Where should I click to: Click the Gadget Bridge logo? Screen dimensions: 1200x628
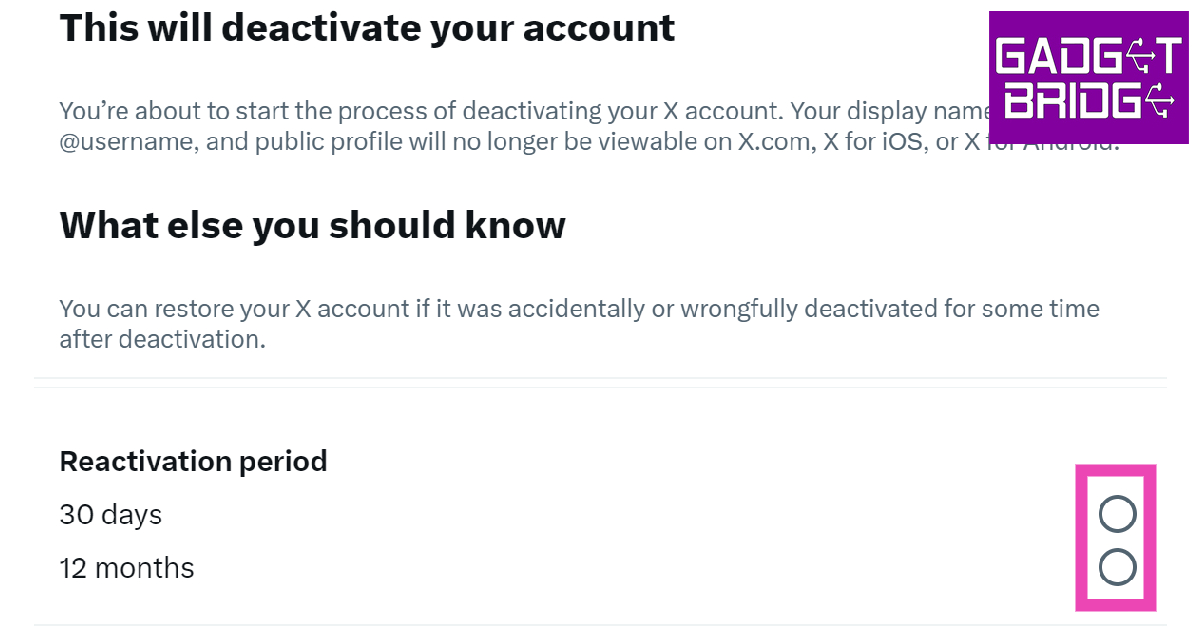coord(1092,80)
